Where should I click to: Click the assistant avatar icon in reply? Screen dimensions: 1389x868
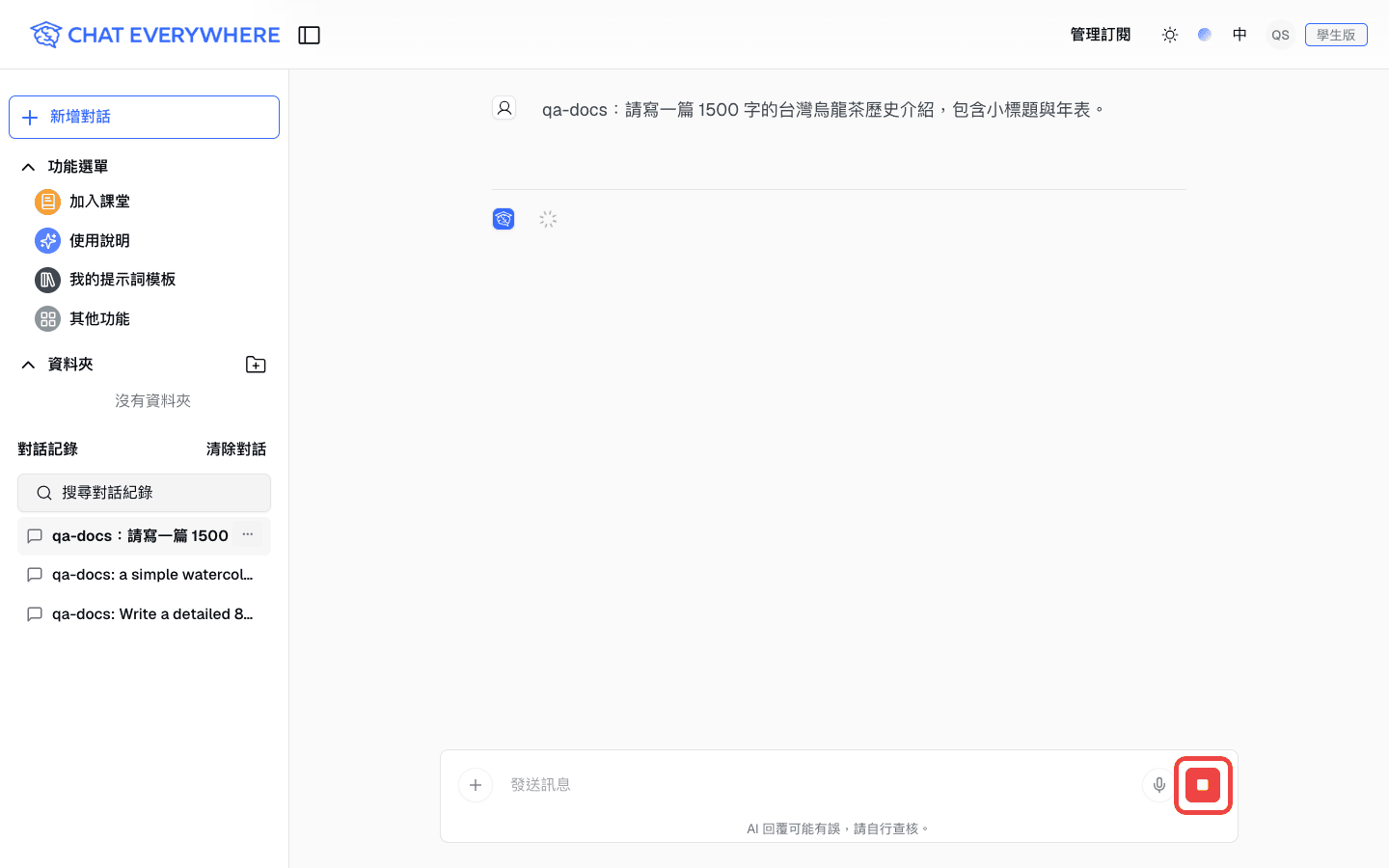504,219
